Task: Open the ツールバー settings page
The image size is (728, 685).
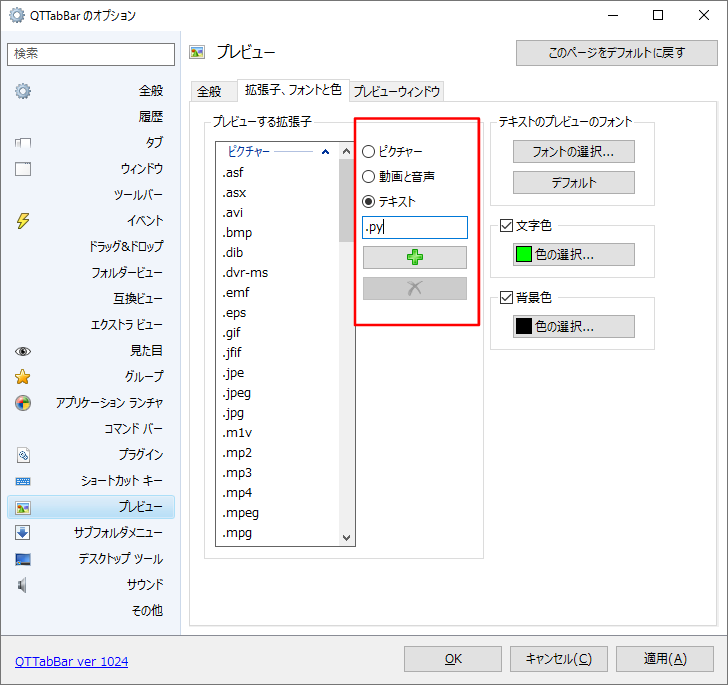Action: pos(138,195)
